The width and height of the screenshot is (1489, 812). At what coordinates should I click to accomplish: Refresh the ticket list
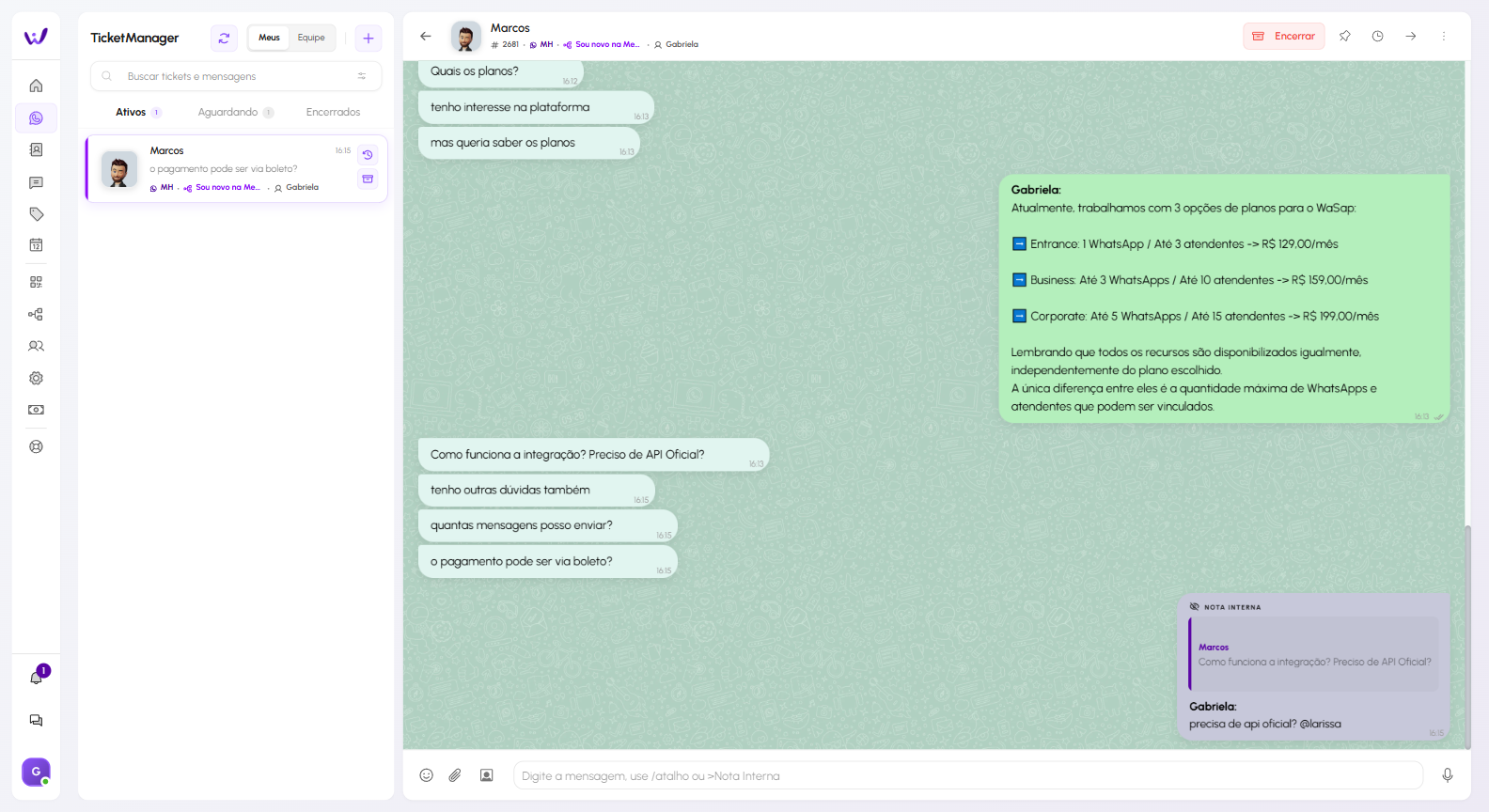(x=224, y=38)
